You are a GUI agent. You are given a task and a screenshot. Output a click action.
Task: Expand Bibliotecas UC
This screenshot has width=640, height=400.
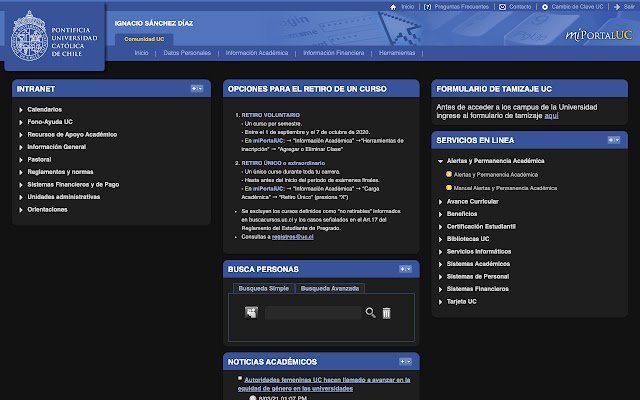coord(440,239)
